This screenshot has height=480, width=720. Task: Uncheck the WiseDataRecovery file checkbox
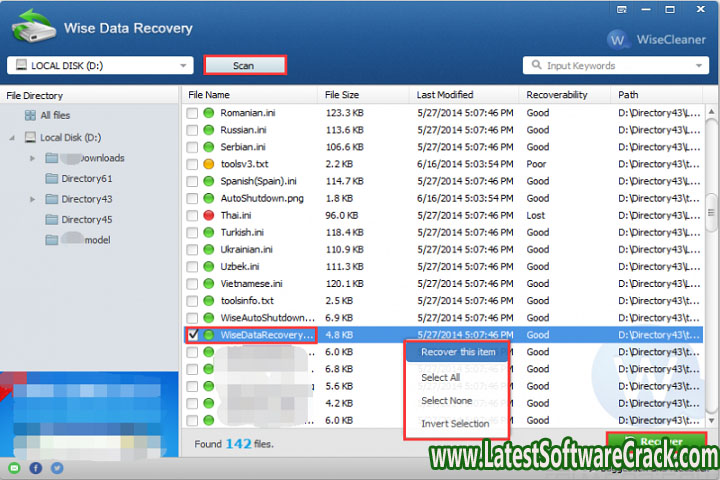click(192, 335)
